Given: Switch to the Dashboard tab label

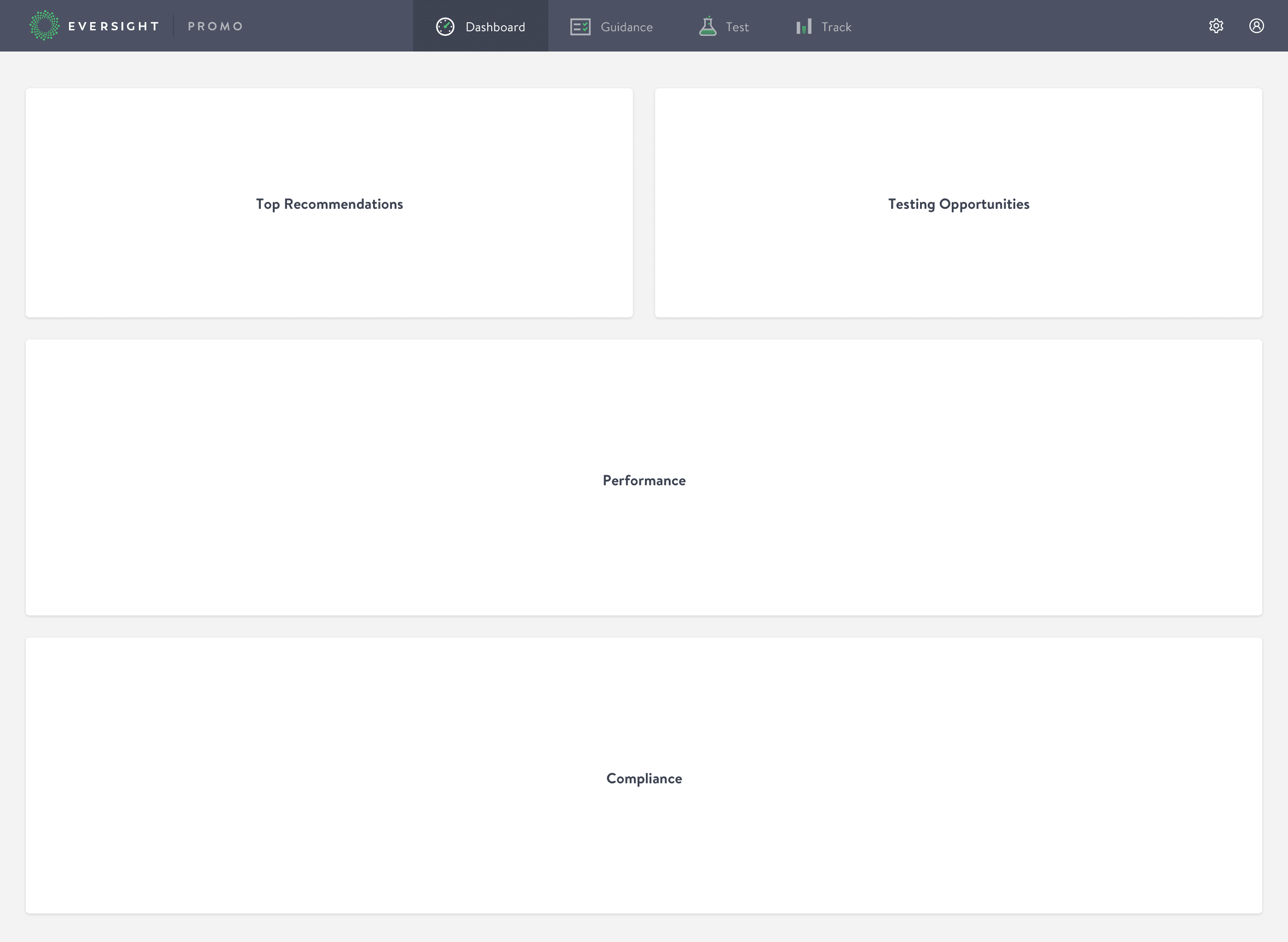Looking at the screenshot, I should pos(495,27).
